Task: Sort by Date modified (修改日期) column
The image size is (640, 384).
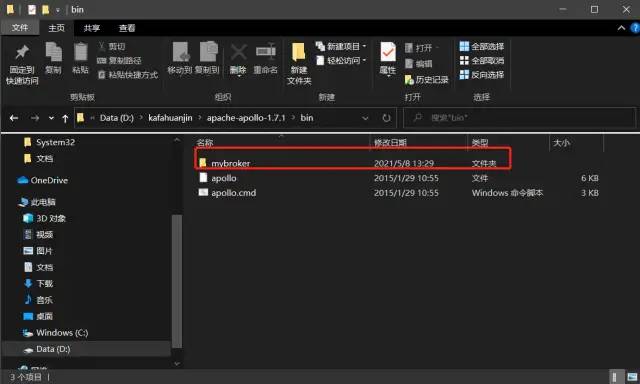Action: click(390, 142)
